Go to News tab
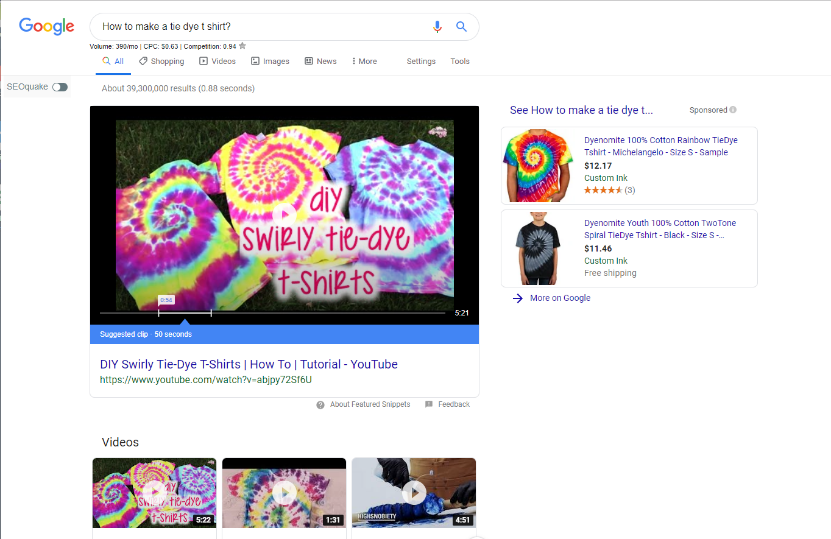This screenshot has height=539, width=831. [321, 61]
